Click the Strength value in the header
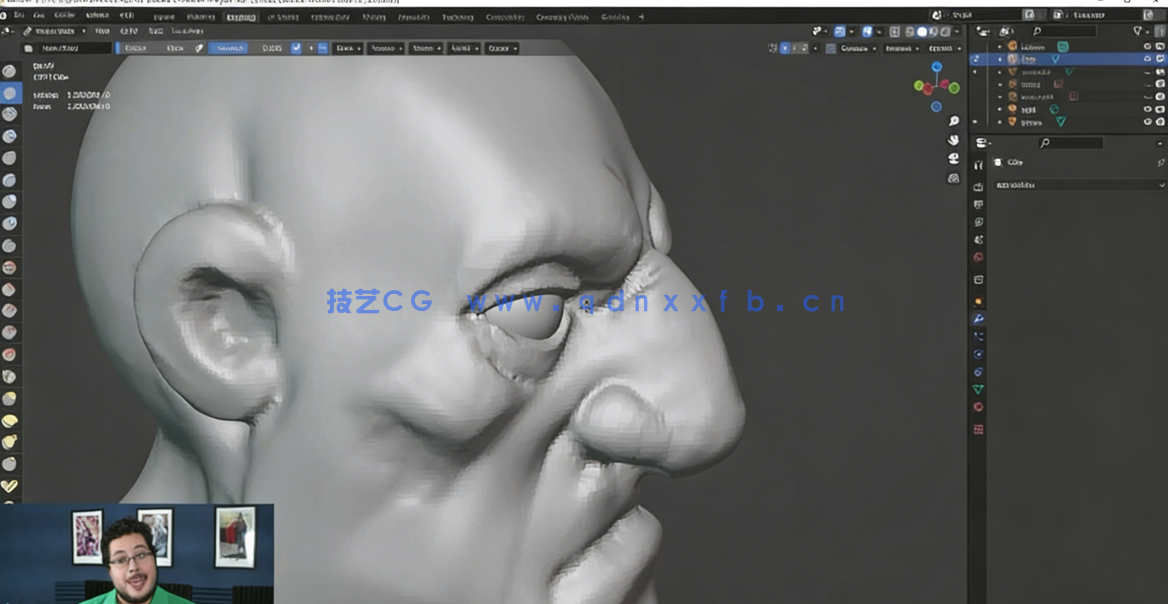1168x604 pixels. [273, 48]
